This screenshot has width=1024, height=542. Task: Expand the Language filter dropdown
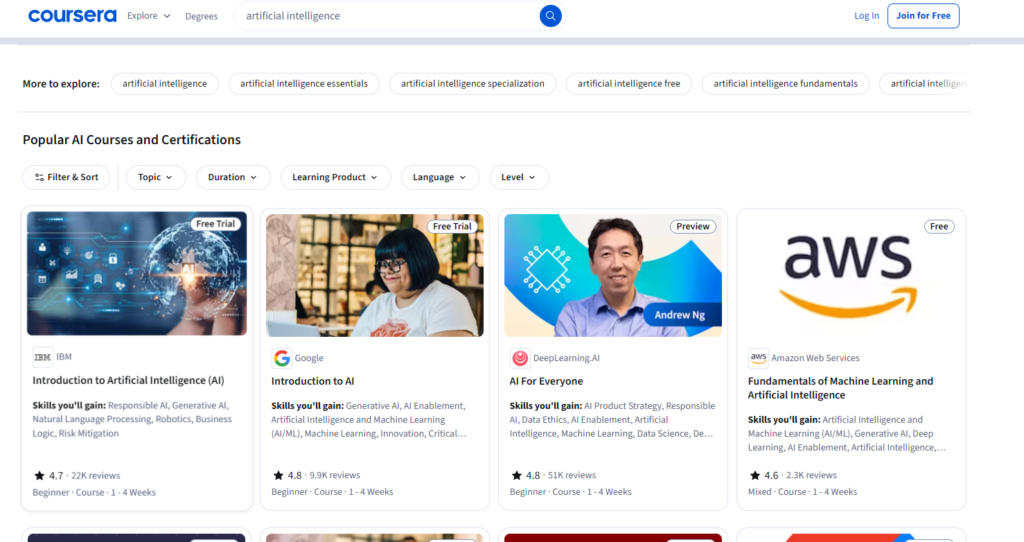440,177
